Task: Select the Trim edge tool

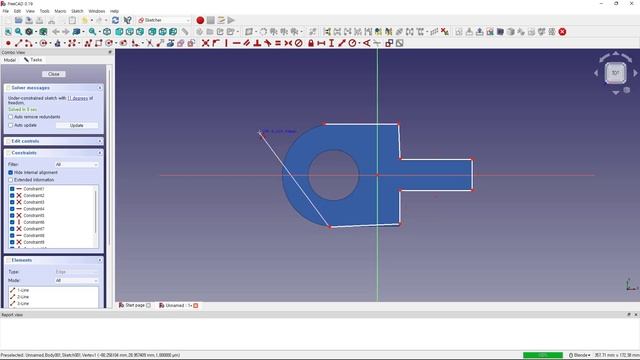Action: [x=150, y=43]
